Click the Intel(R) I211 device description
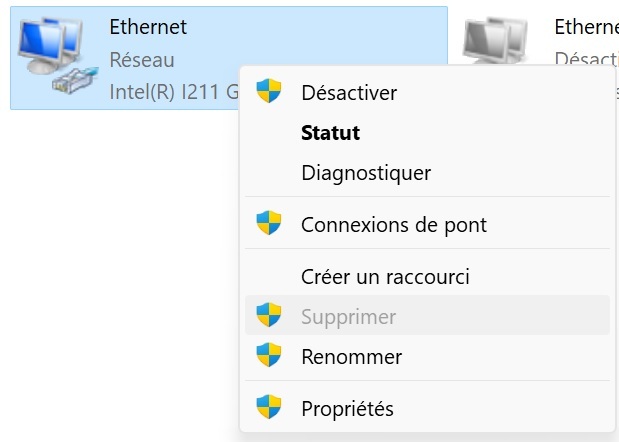 point(174,92)
